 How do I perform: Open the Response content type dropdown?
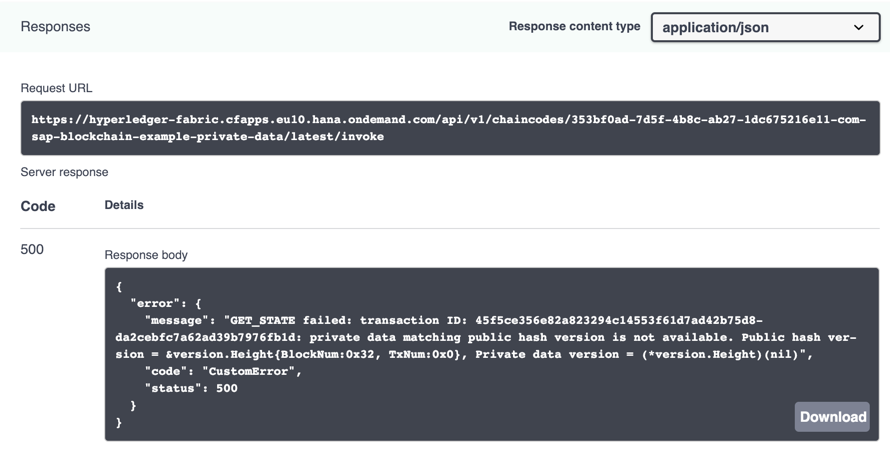765,27
